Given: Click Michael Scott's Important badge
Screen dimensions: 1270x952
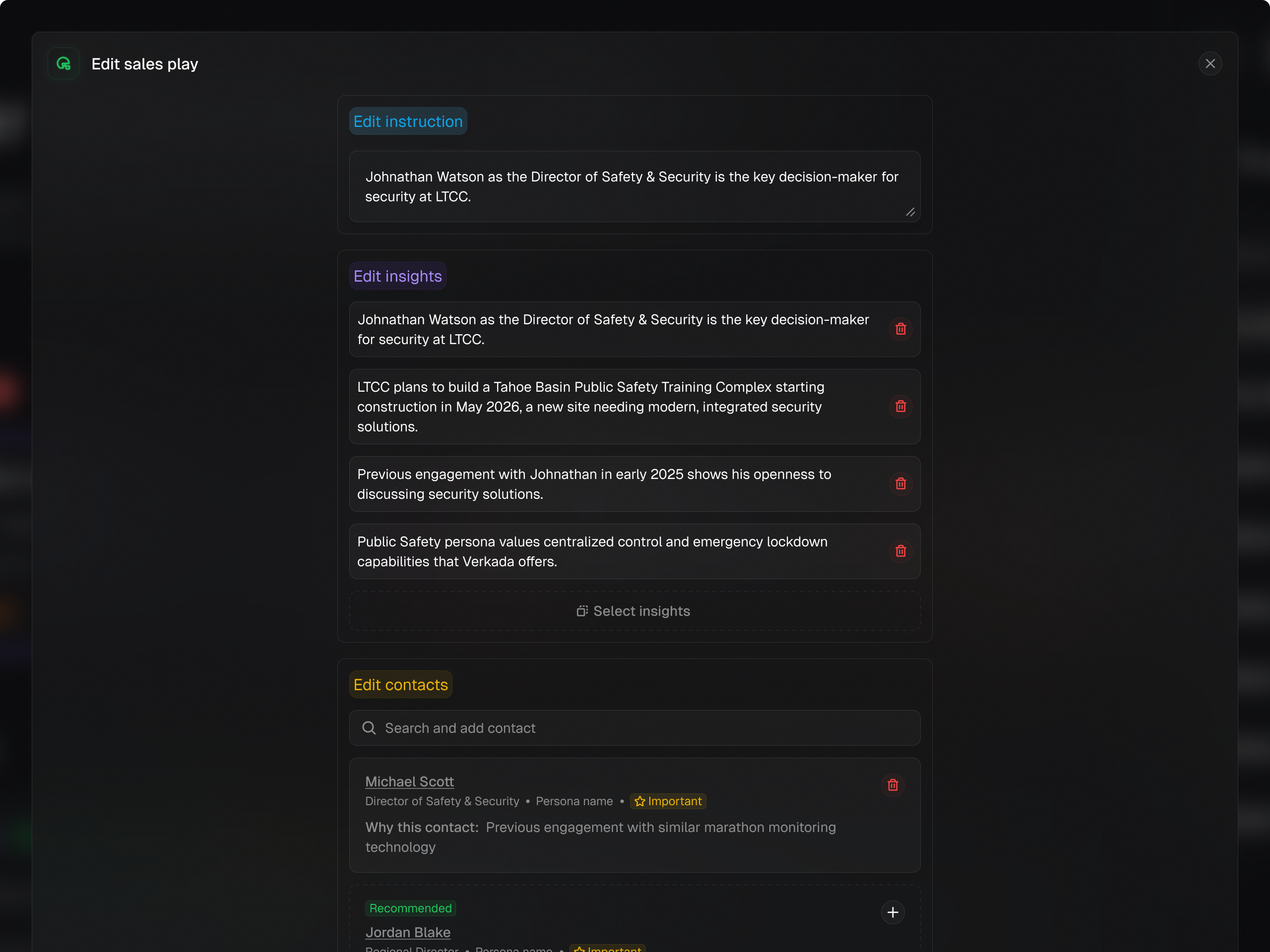Looking at the screenshot, I should coord(668,801).
